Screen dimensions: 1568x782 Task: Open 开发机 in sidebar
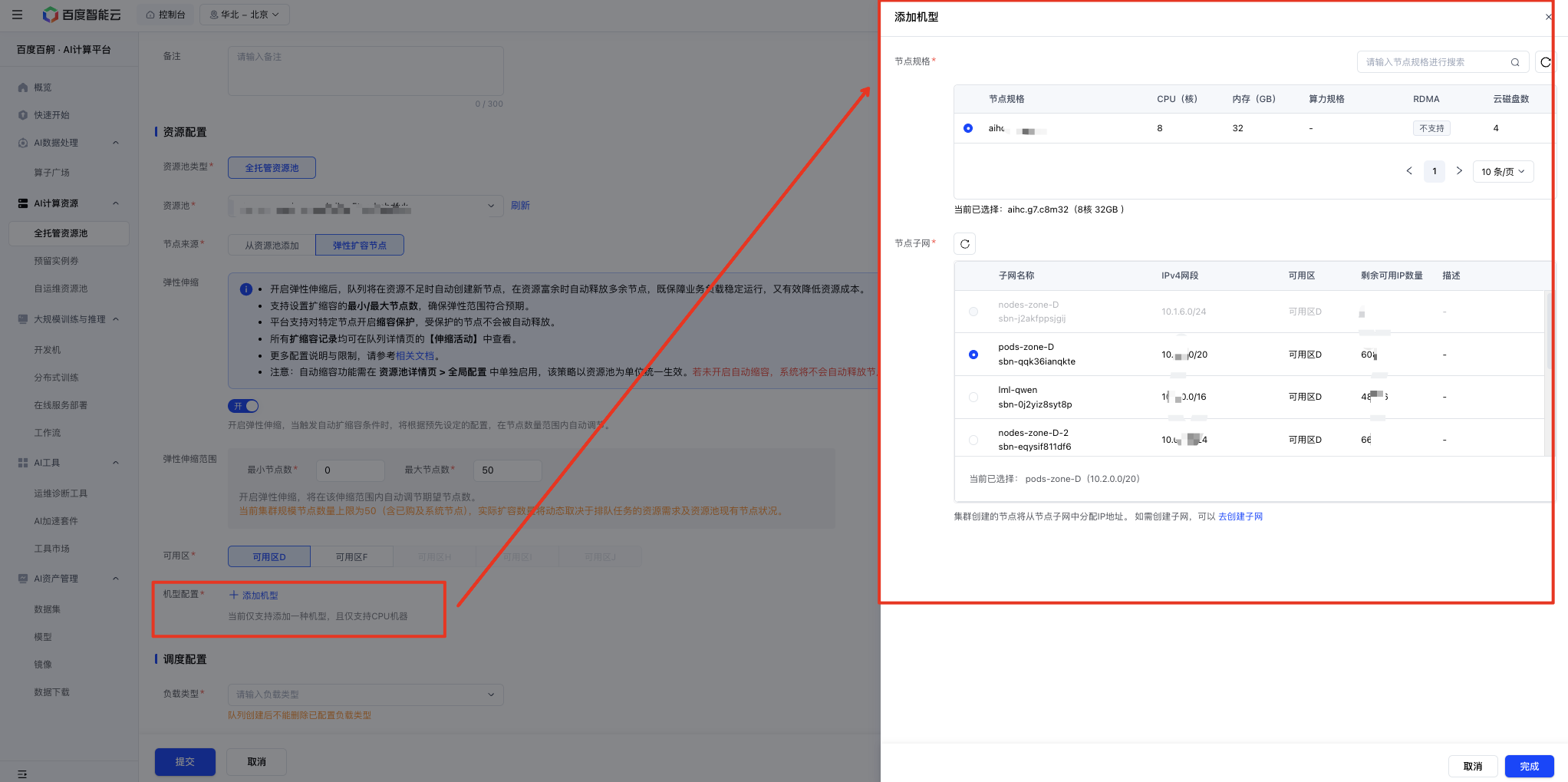(47, 350)
